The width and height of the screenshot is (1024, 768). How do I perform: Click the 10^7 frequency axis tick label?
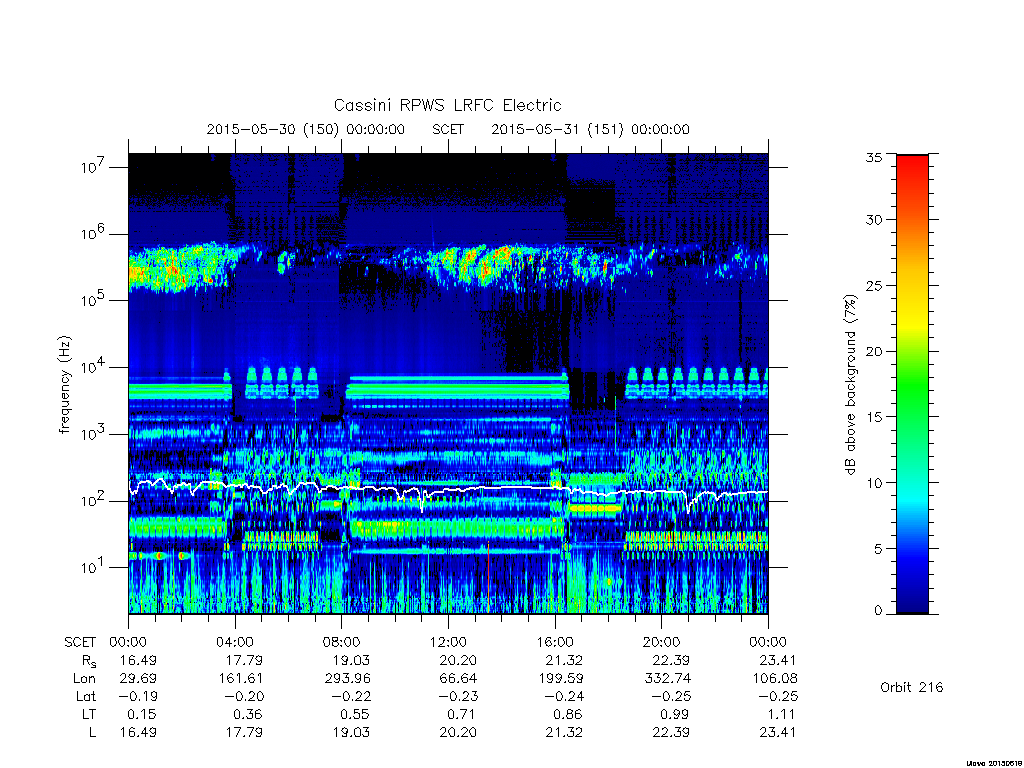click(x=94, y=167)
